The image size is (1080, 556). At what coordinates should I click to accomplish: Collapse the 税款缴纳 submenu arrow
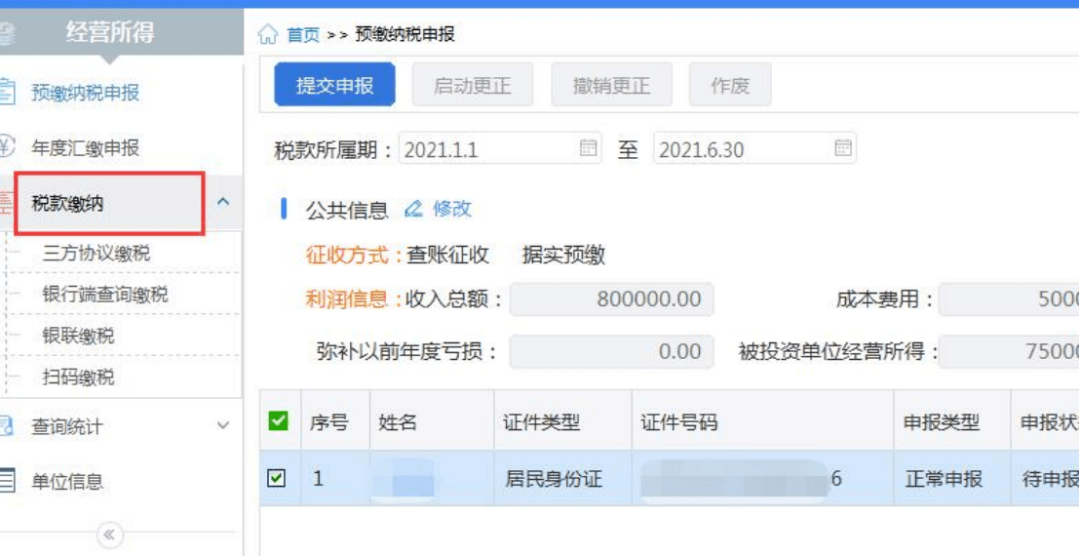click(x=223, y=202)
